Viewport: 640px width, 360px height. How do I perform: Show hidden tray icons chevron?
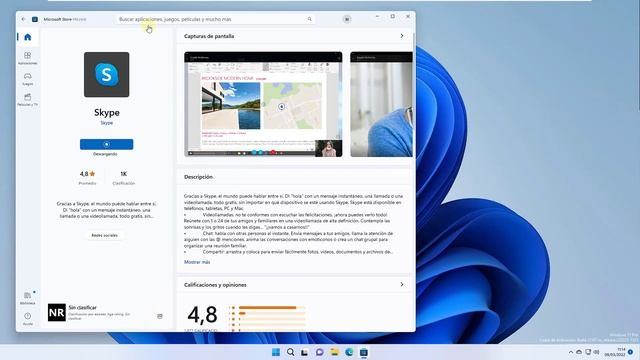pos(571,352)
